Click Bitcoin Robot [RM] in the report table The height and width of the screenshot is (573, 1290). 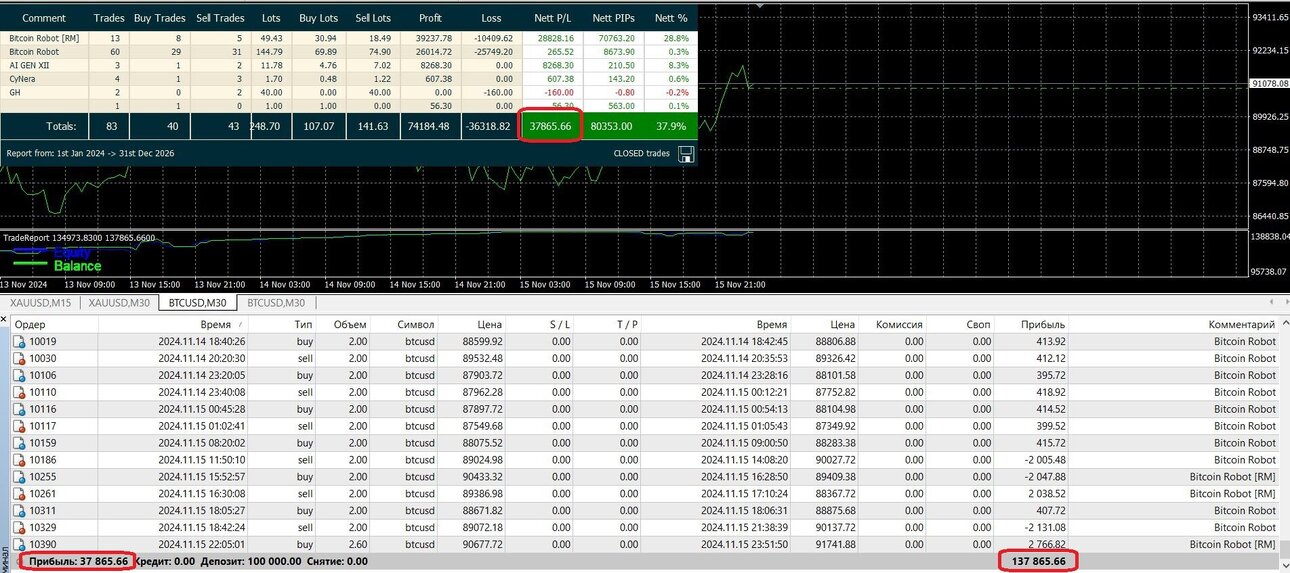point(43,38)
